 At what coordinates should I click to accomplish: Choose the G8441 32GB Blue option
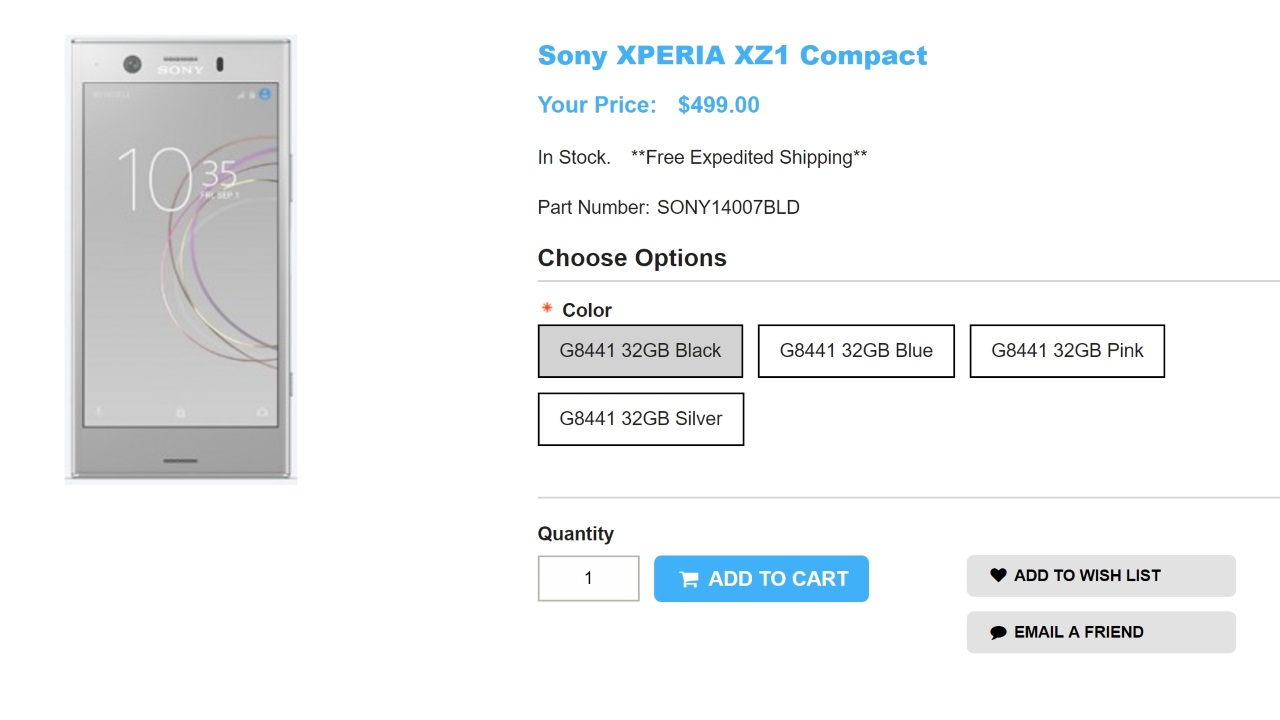[x=856, y=351]
